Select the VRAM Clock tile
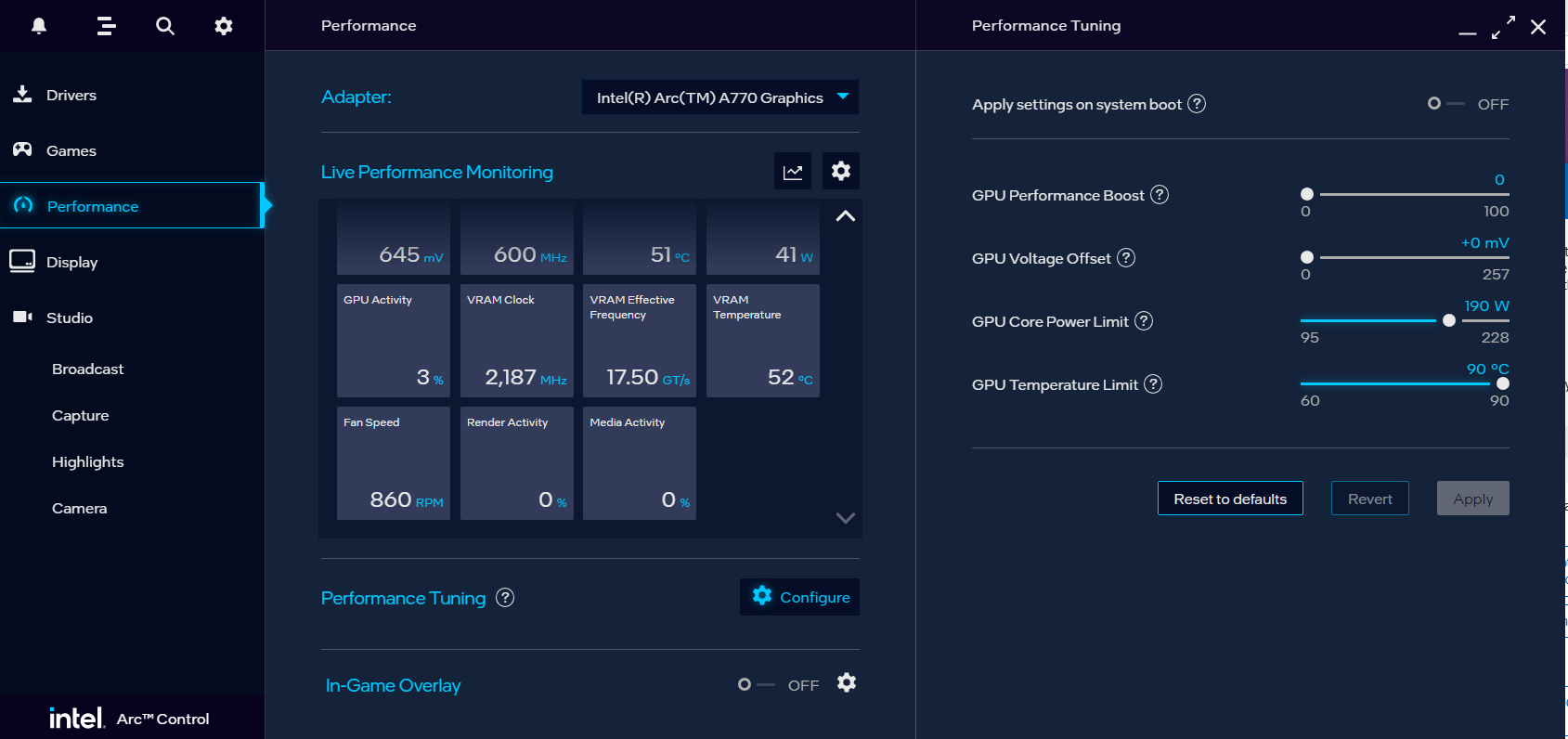The image size is (1568, 739). click(517, 341)
